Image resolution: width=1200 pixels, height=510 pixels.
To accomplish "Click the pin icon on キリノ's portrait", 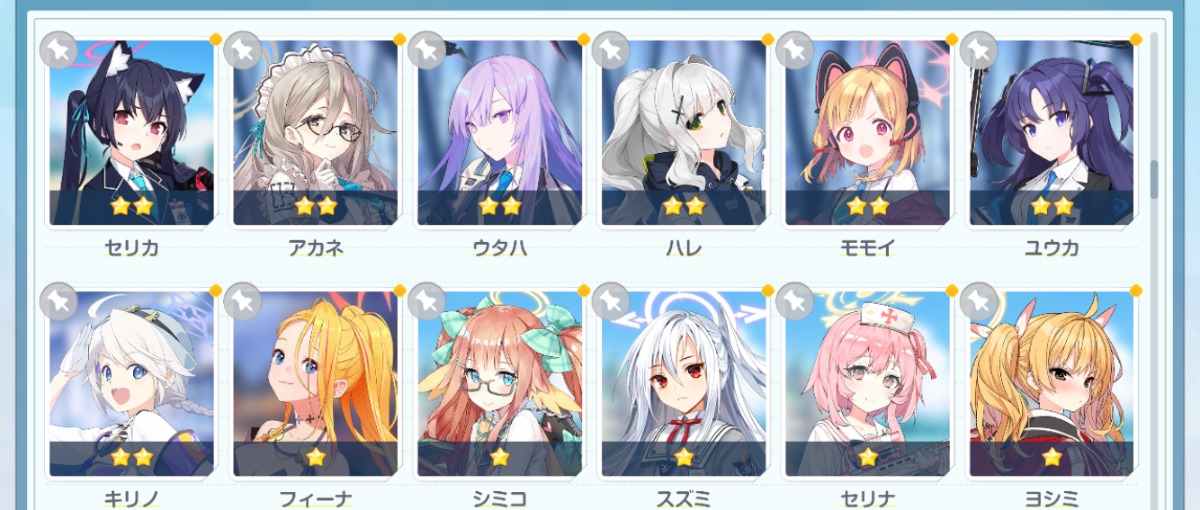I will [x=58, y=301].
